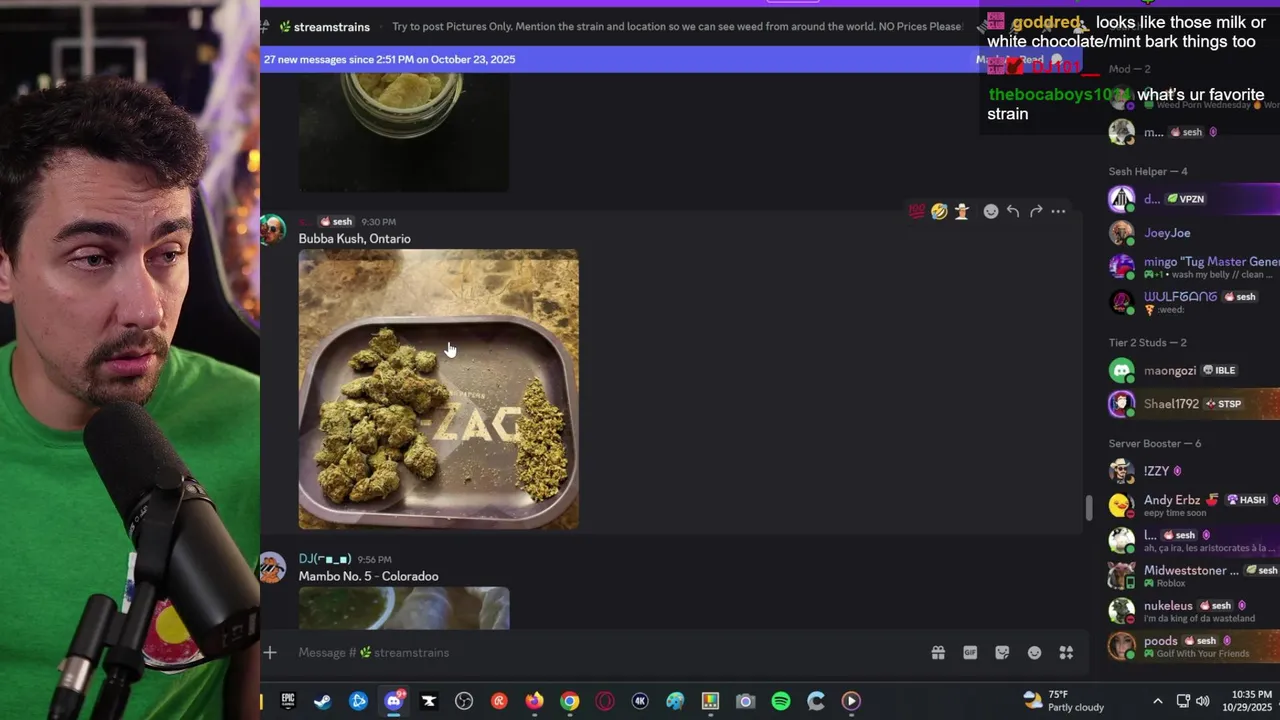
Task: Open maongozi member entry
Action: 1192,370
